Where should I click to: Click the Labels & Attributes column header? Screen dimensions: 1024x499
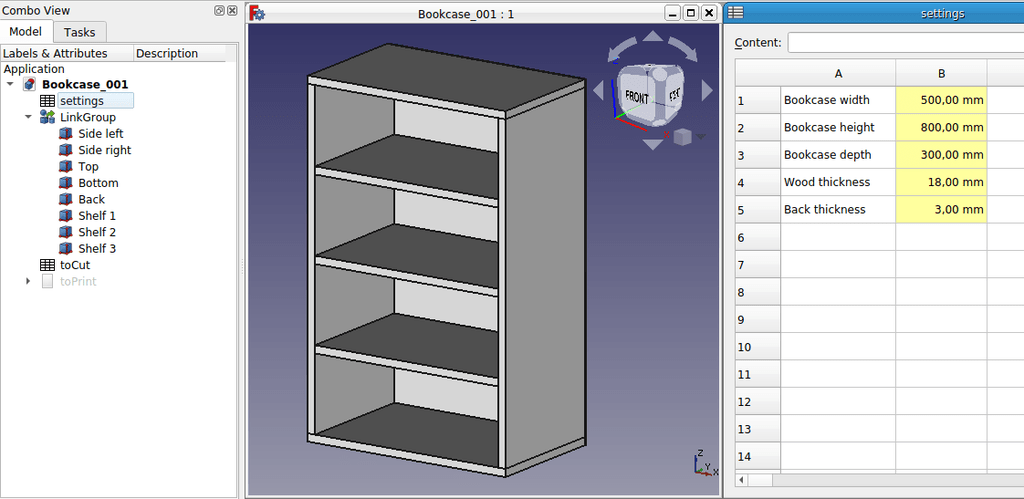coord(67,54)
